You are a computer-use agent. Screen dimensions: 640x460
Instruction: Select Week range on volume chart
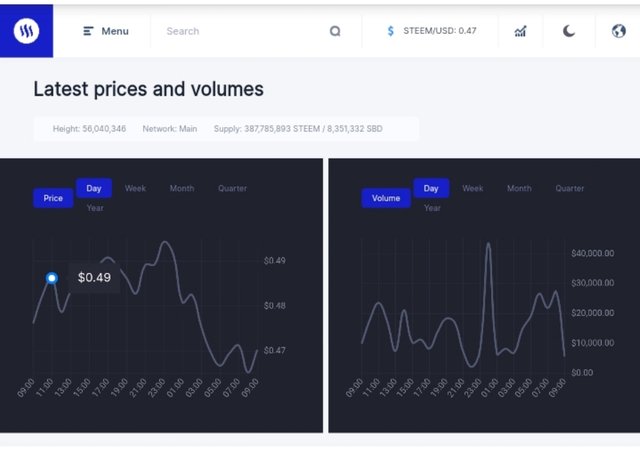(473, 188)
